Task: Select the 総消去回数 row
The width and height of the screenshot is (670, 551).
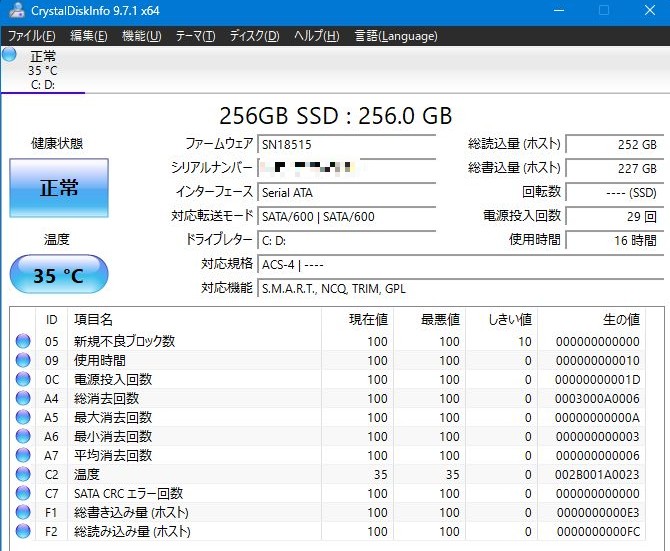Action: pyautogui.click(x=328, y=398)
